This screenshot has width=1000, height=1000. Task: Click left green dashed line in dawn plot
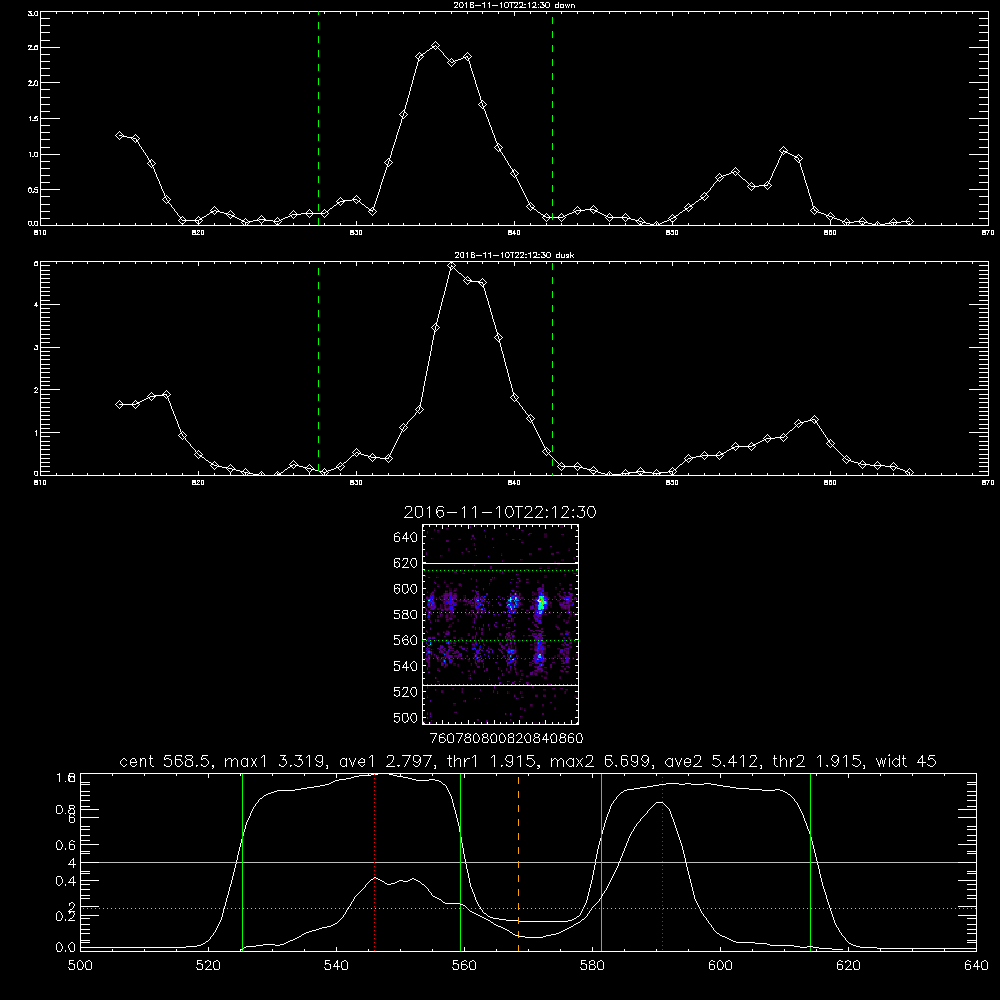[x=318, y=119]
